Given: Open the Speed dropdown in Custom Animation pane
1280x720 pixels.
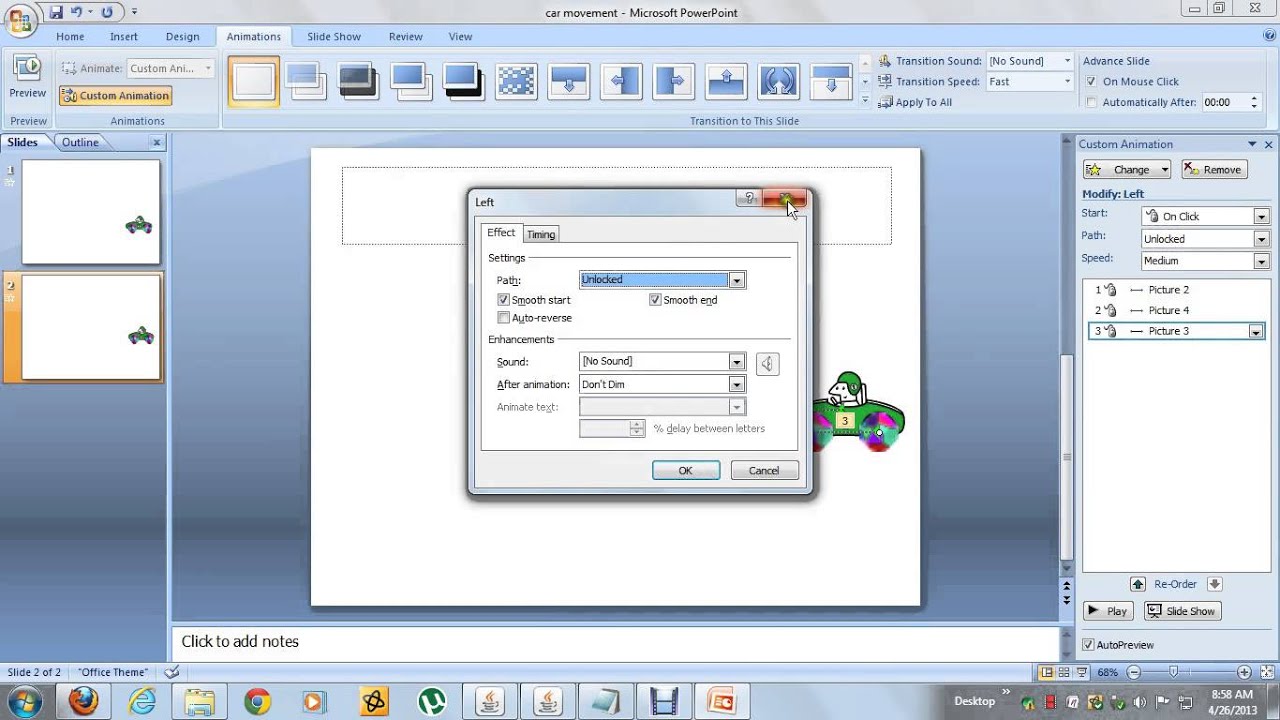Looking at the screenshot, I should pyautogui.click(x=1261, y=261).
